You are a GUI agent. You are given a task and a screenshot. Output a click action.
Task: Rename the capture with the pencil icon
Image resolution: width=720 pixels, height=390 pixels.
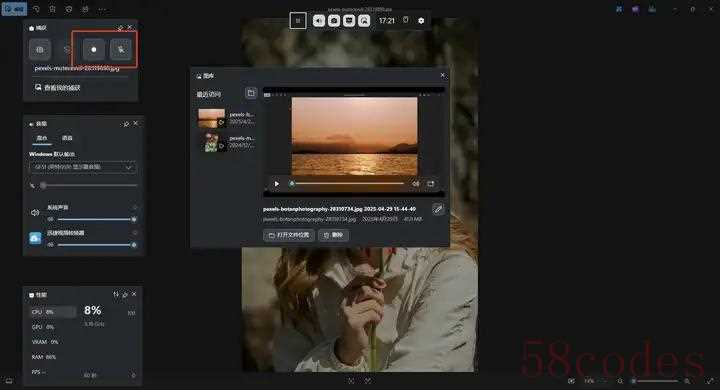438,209
